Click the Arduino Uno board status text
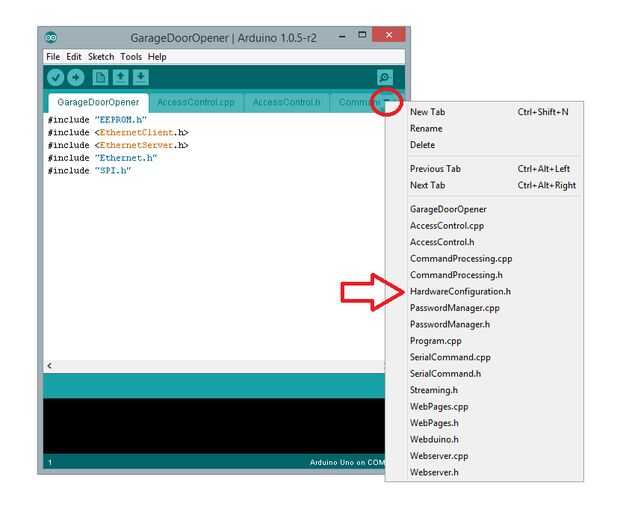Viewport: 620px width, 512px height. point(347,462)
